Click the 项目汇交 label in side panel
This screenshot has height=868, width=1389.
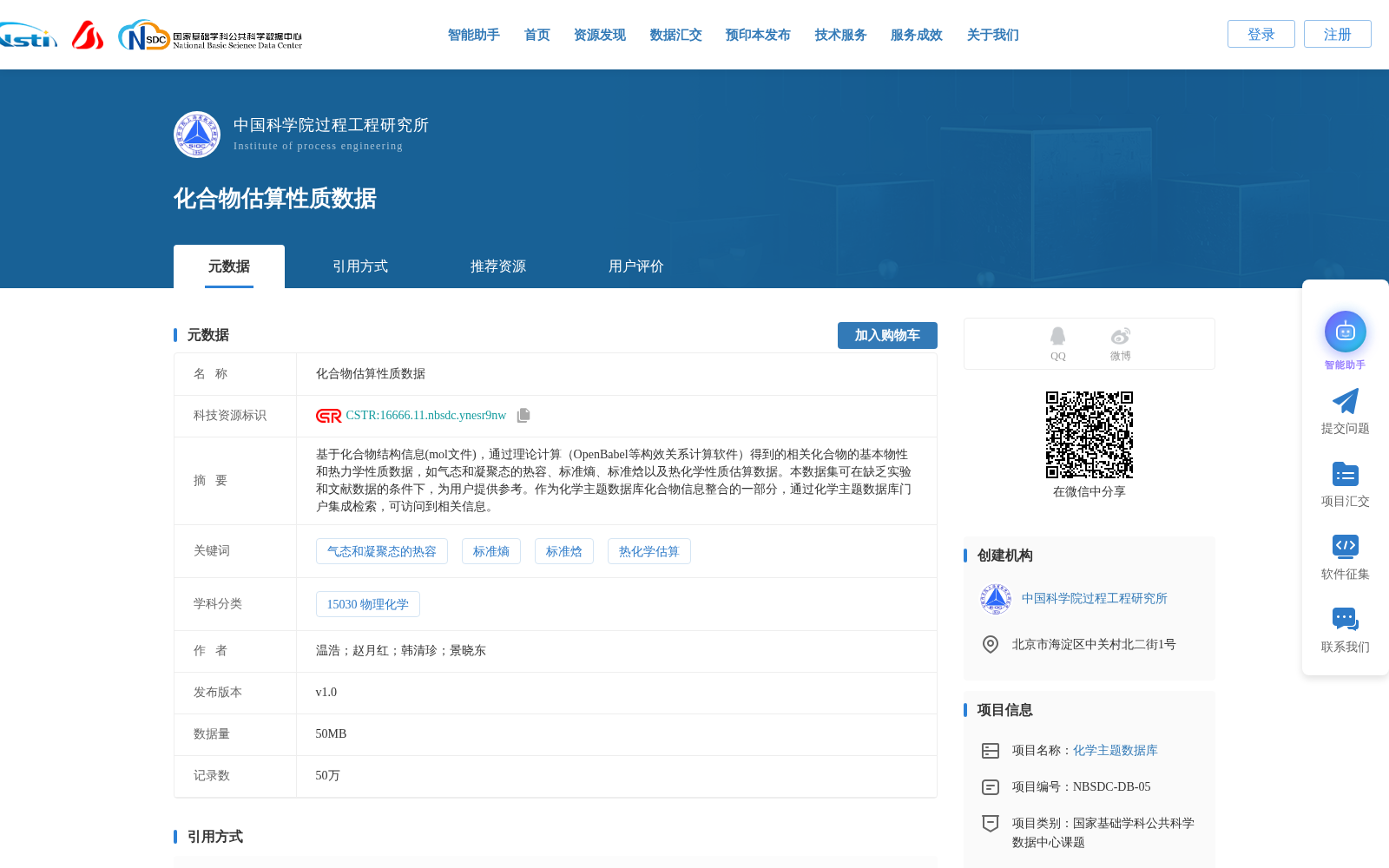pyautogui.click(x=1345, y=502)
